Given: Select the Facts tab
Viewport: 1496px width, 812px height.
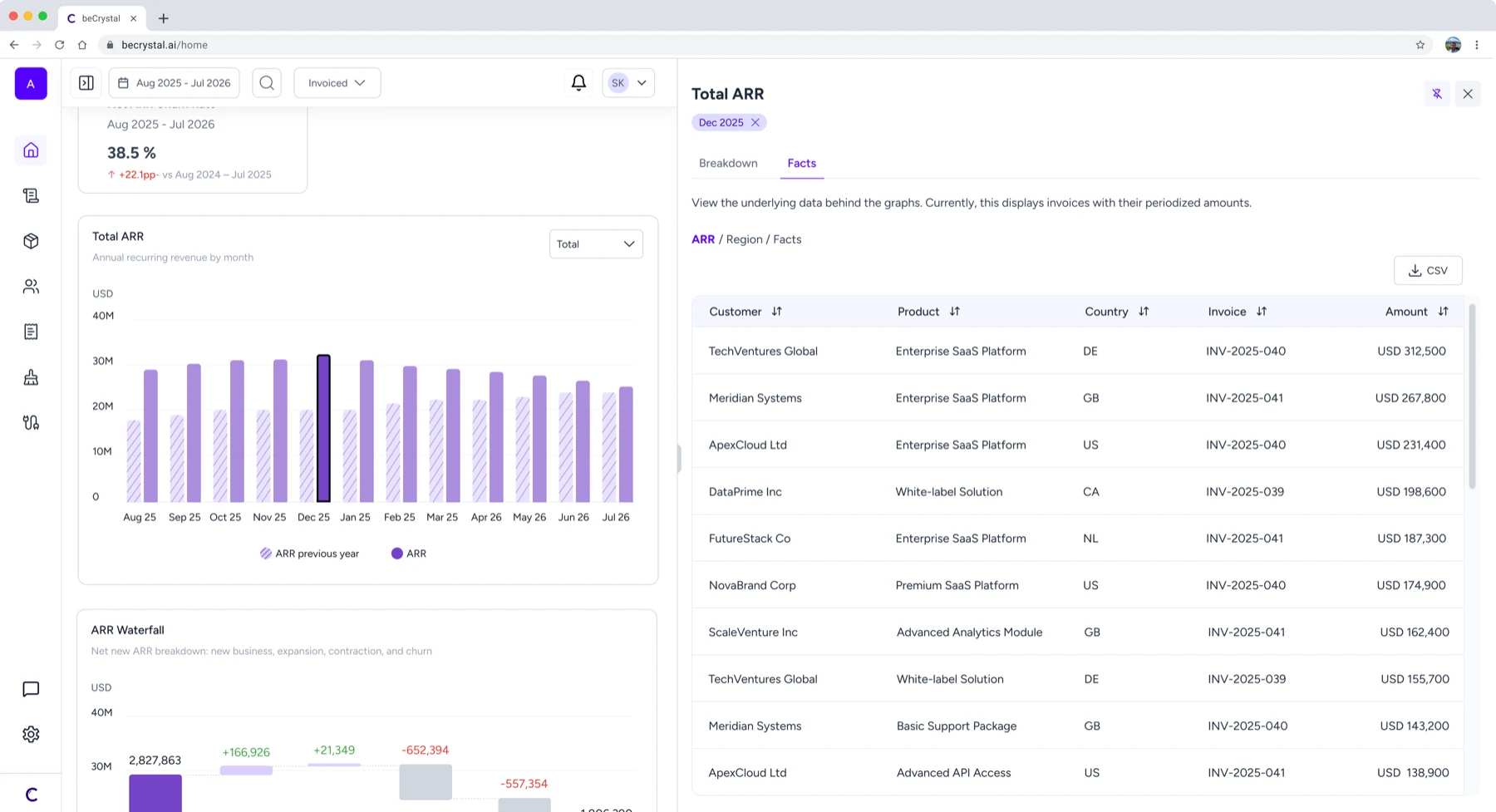Looking at the screenshot, I should click(802, 163).
